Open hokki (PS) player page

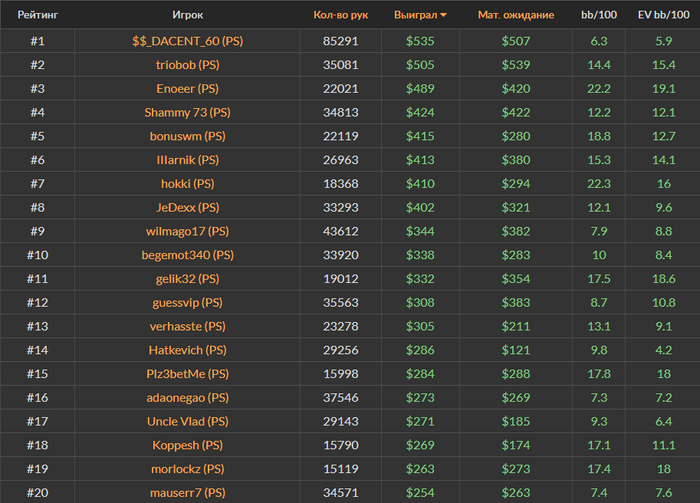(188, 184)
